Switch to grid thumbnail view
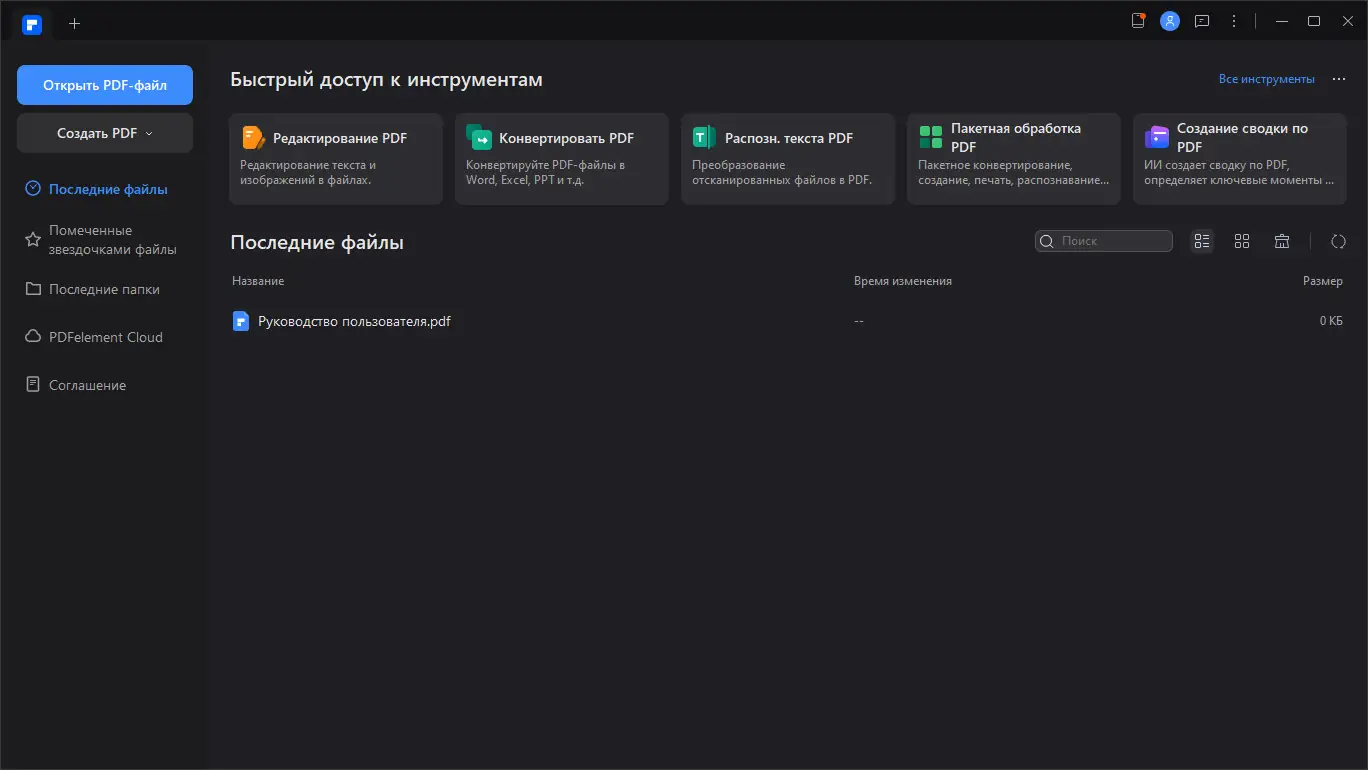This screenshot has width=1368, height=770. click(1242, 241)
